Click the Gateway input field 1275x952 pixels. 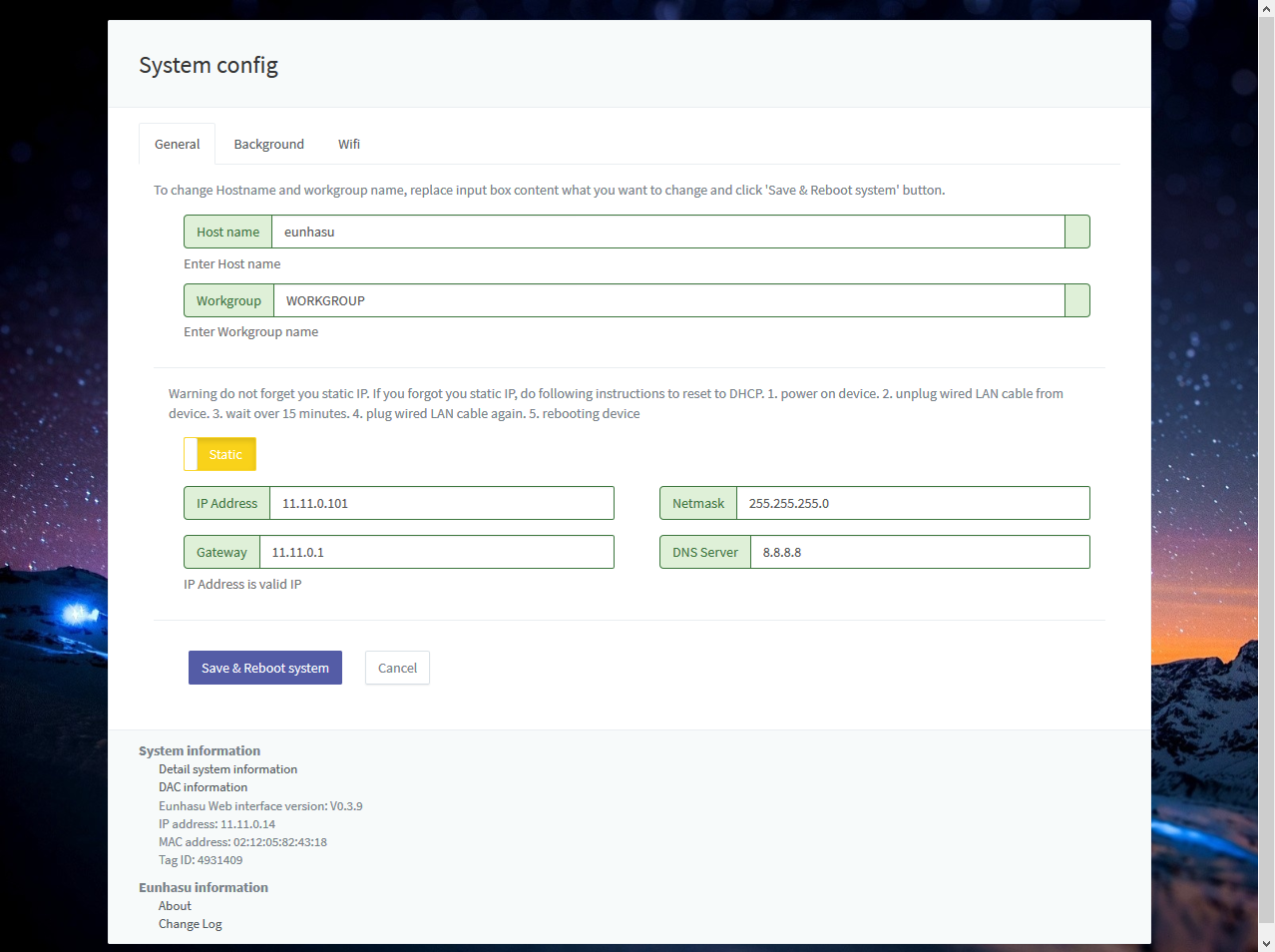(x=436, y=553)
